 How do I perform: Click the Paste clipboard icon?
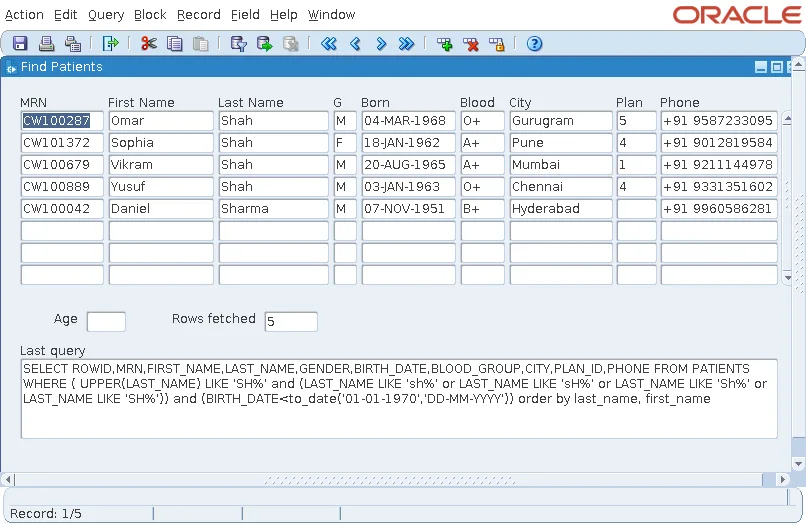pyautogui.click(x=200, y=44)
